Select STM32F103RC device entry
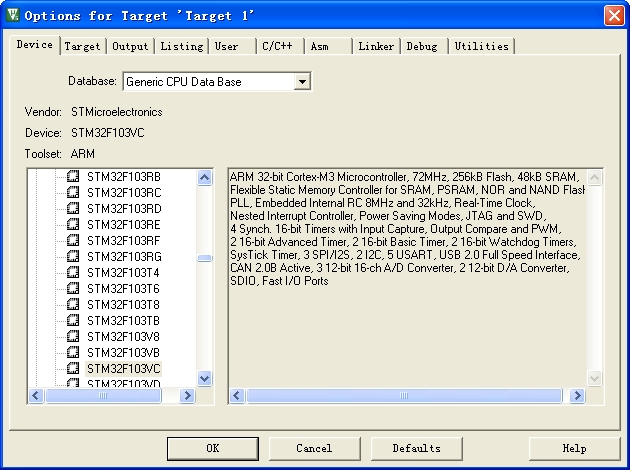 [124, 193]
